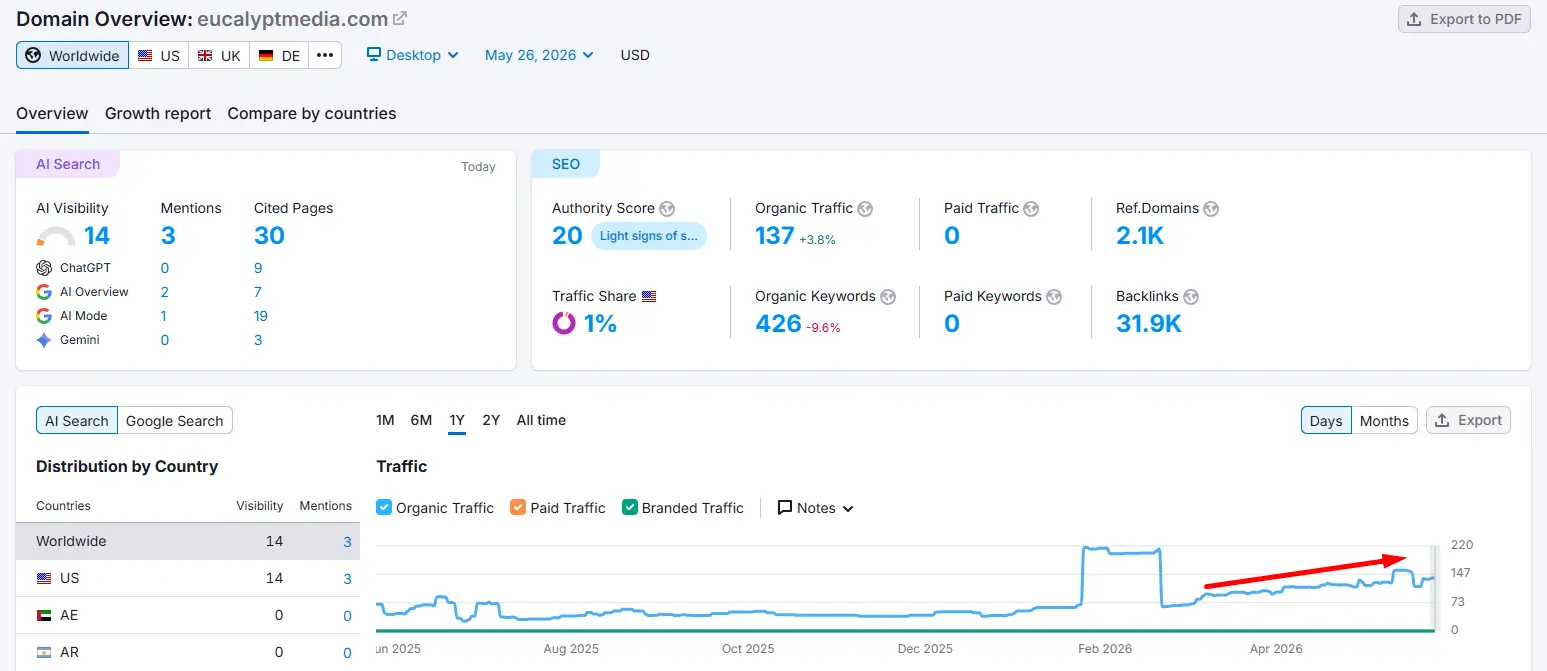Click the AI Mode Google icon
Image resolution: width=1547 pixels, height=671 pixels.
(x=44, y=316)
